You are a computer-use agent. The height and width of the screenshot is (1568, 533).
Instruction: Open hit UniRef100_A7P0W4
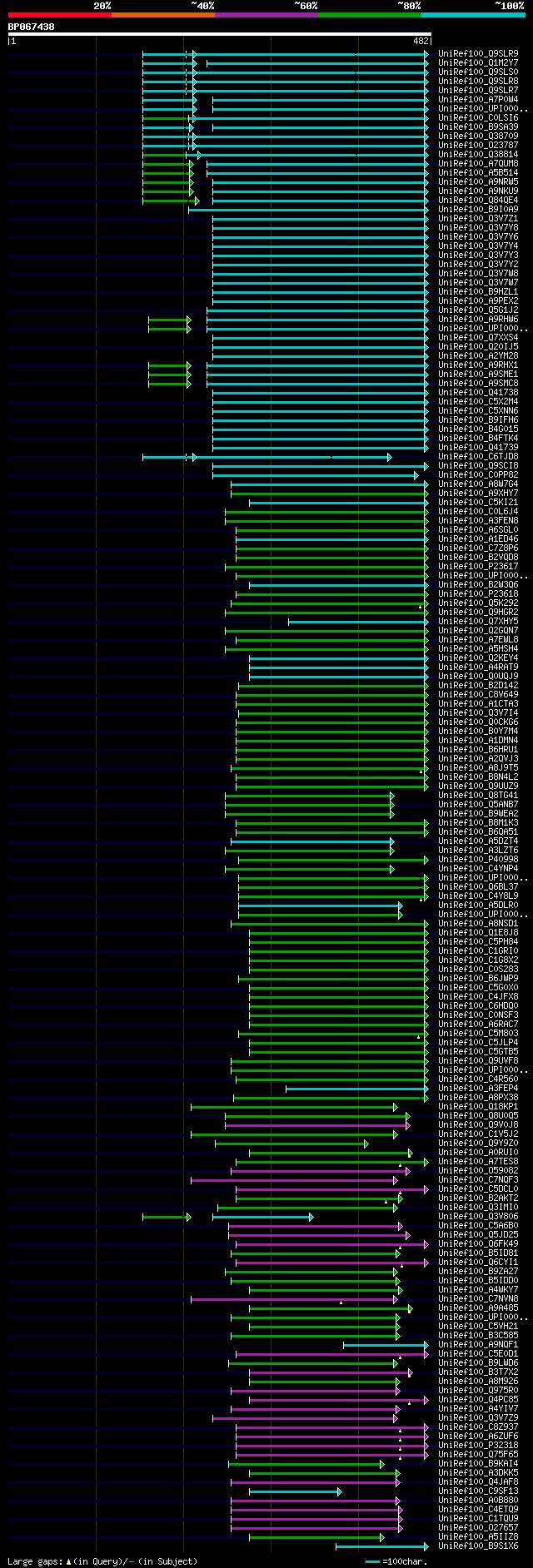tap(478, 99)
